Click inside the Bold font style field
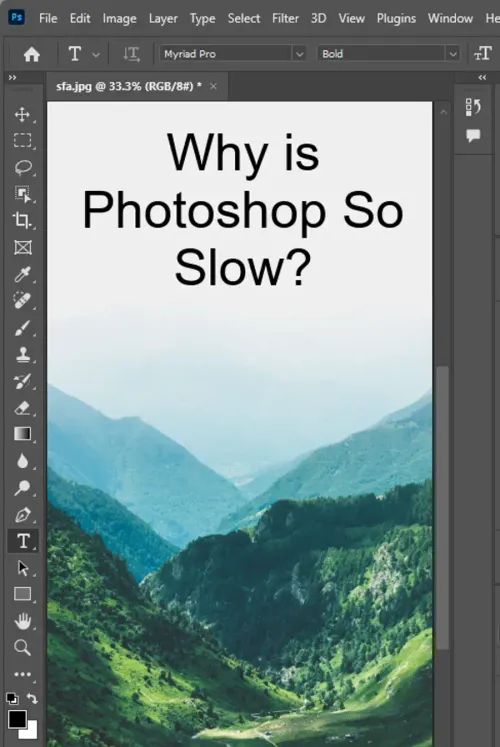500x747 pixels. click(x=382, y=54)
